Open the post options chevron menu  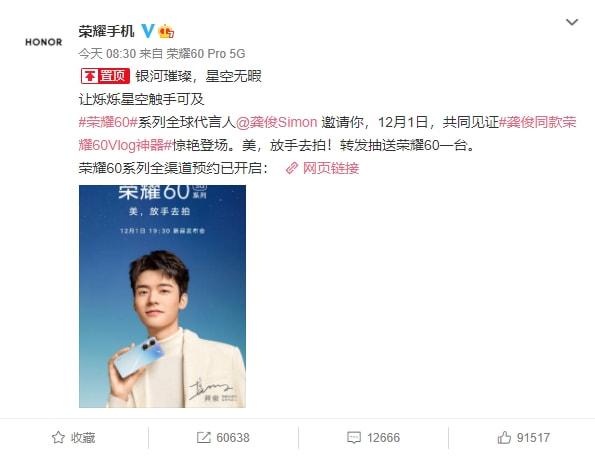point(572,22)
